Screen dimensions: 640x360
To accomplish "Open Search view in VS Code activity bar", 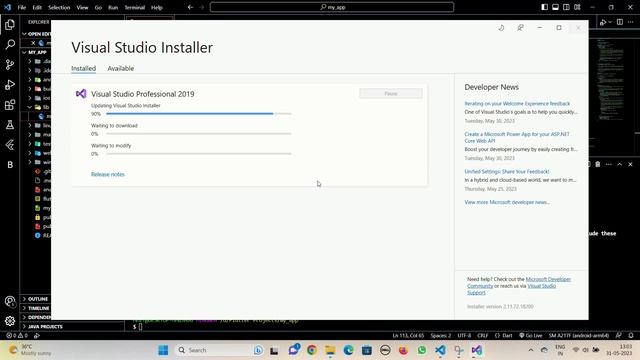I will 10,44.
